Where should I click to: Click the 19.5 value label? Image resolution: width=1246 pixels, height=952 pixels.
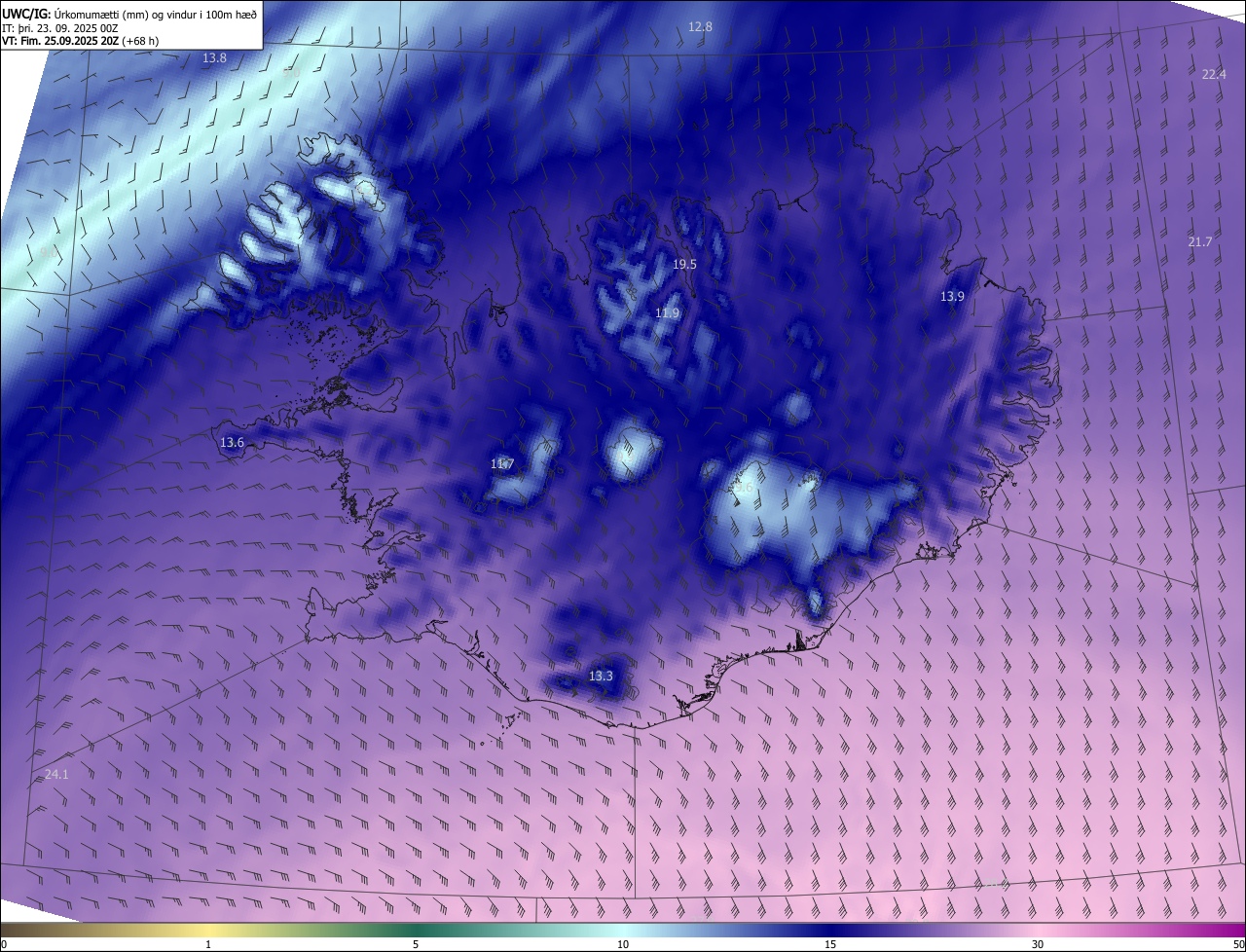[684, 265]
